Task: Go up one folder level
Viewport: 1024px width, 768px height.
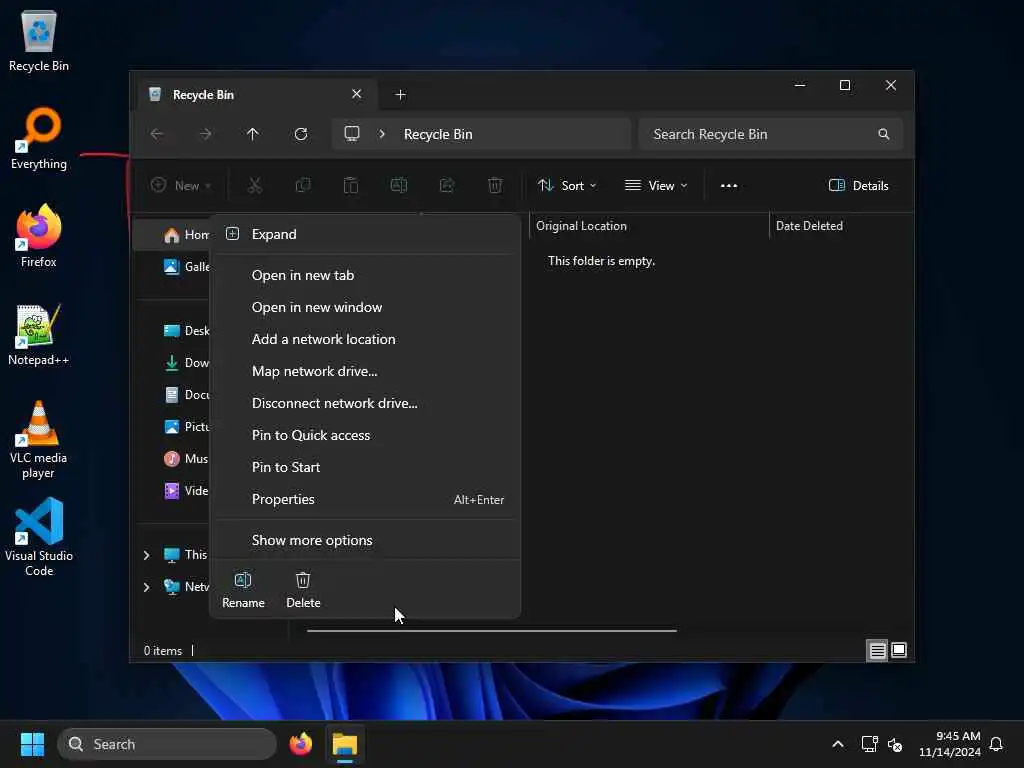Action: (253, 134)
